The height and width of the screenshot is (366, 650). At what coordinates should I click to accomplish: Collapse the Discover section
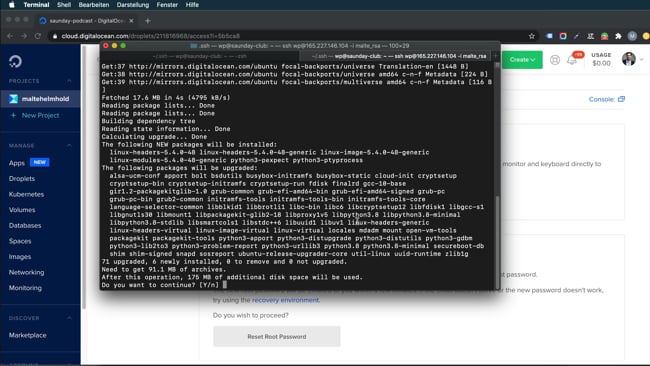(x=69, y=318)
